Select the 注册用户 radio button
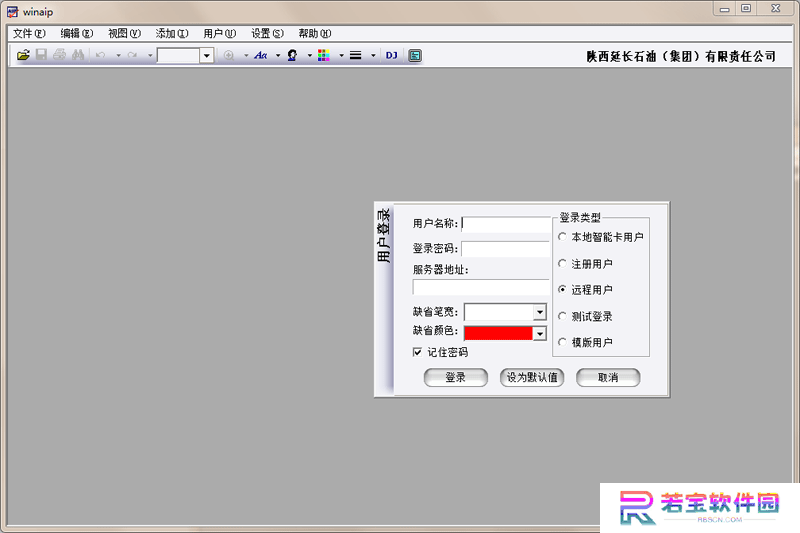Screen dimensions: 800x533 pyautogui.click(x=562, y=264)
